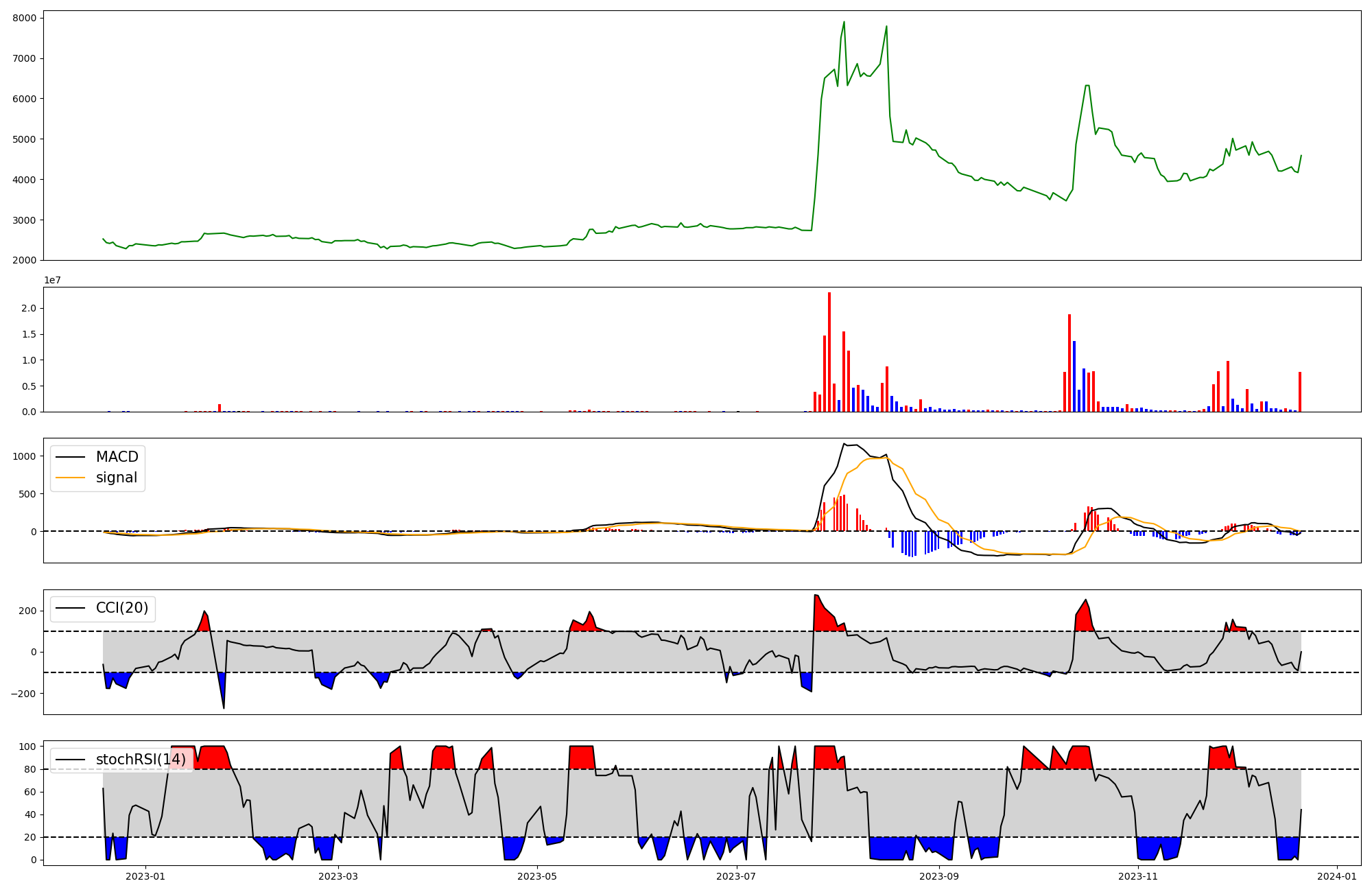Image resolution: width=1372 pixels, height=892 pixels.
Task: Select the 2023-07 x-axis tick label
Action: point(737,876)
